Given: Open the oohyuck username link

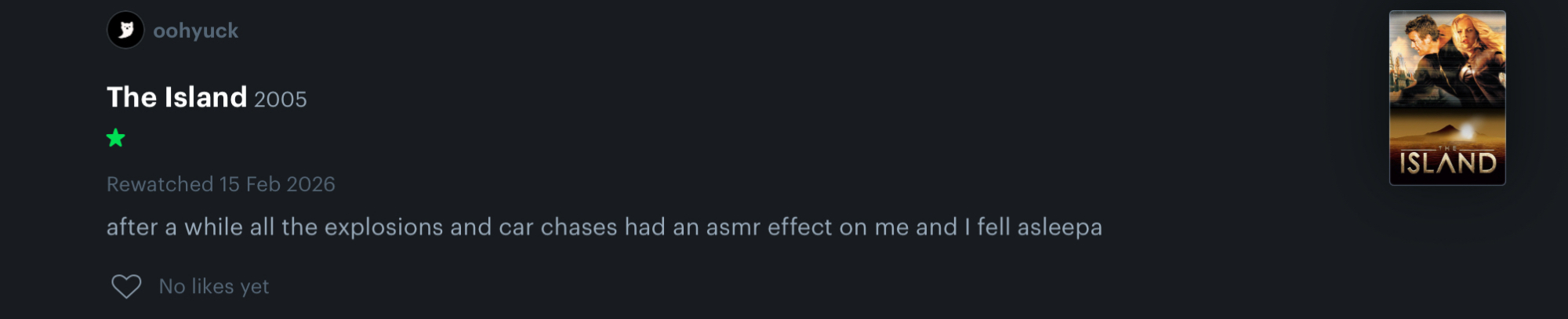Looking at the screenshot, I should [195, 31].
